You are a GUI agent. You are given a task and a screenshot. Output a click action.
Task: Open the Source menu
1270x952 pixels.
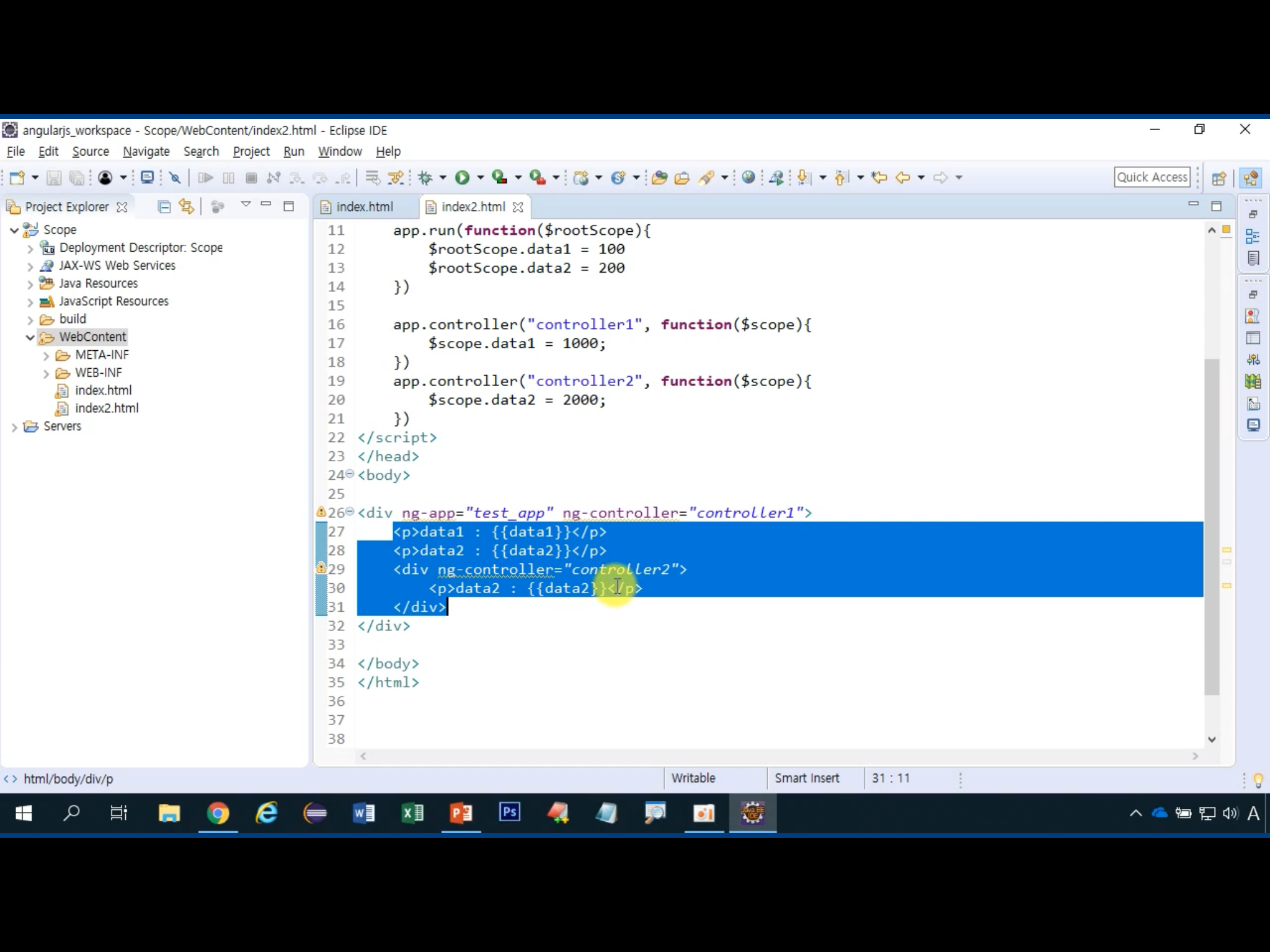90,151
